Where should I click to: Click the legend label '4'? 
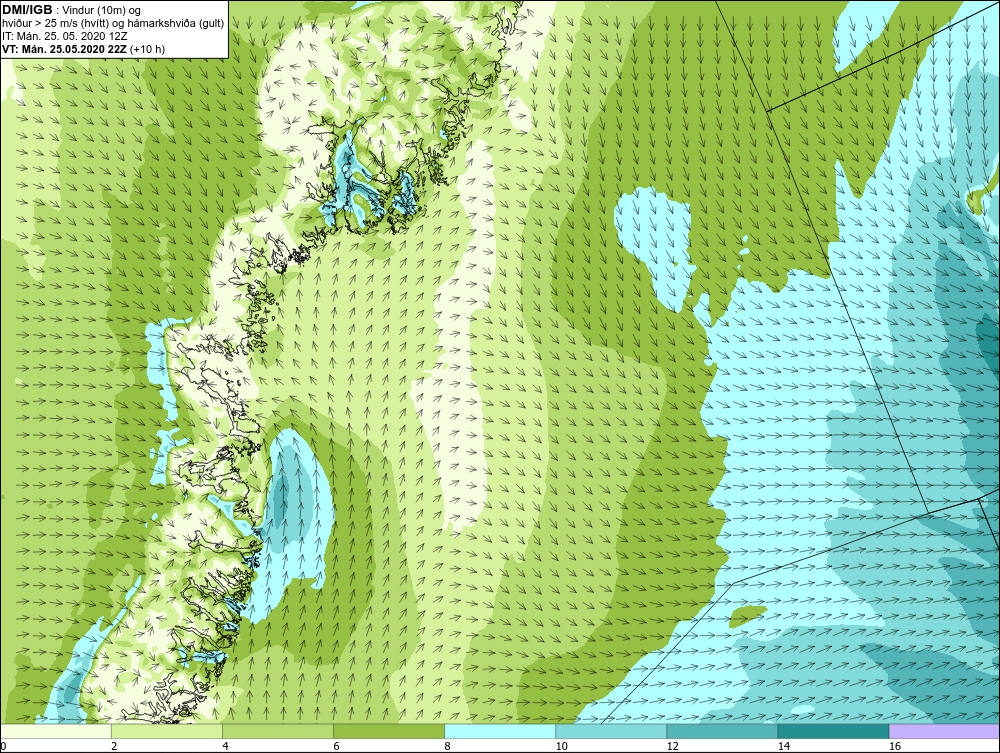pos(225,746)
